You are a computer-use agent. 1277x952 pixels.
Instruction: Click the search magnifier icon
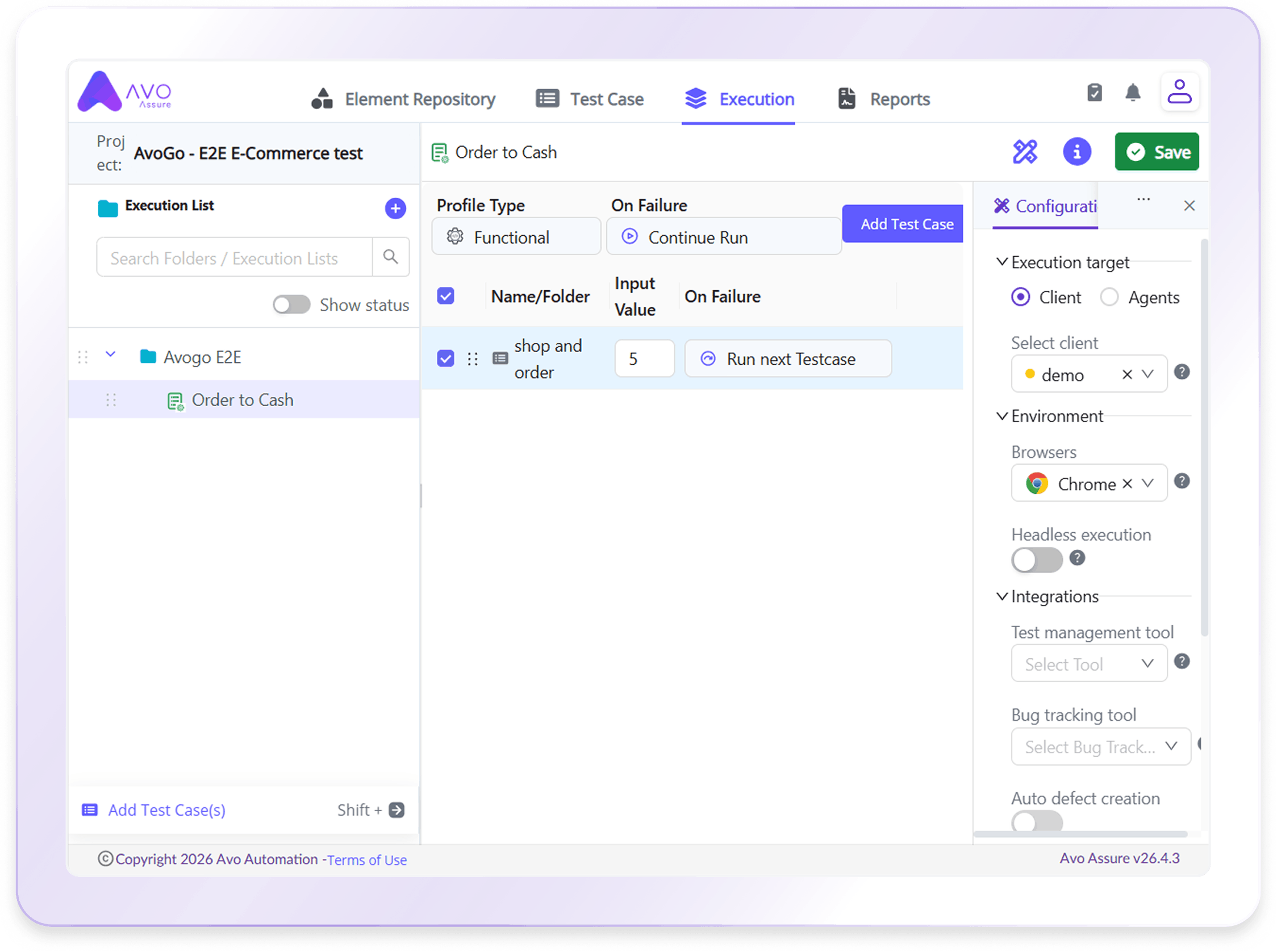(x=390, y=257)
